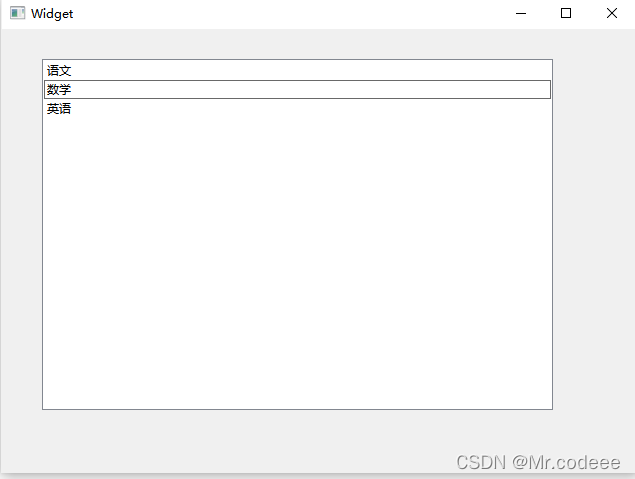Image resolution: width=635 pixels, height=479 pixels.
Task: Click blank row space after the 英语 text
Action: (311, 109)
